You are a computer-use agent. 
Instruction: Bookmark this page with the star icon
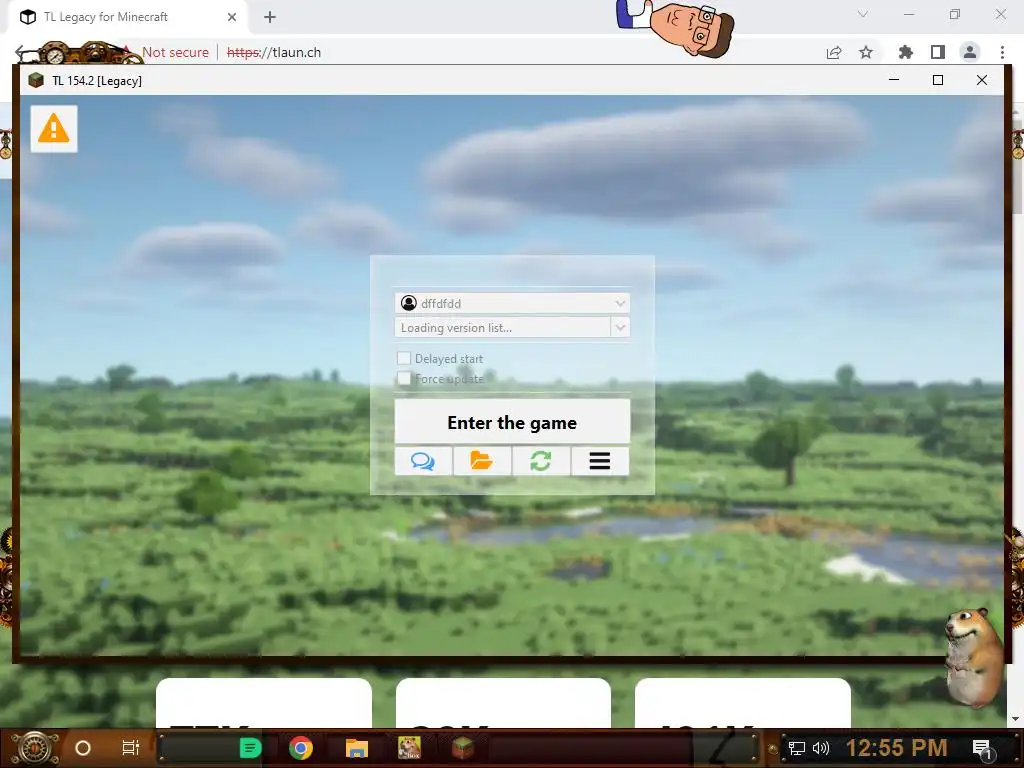[866, 52]
